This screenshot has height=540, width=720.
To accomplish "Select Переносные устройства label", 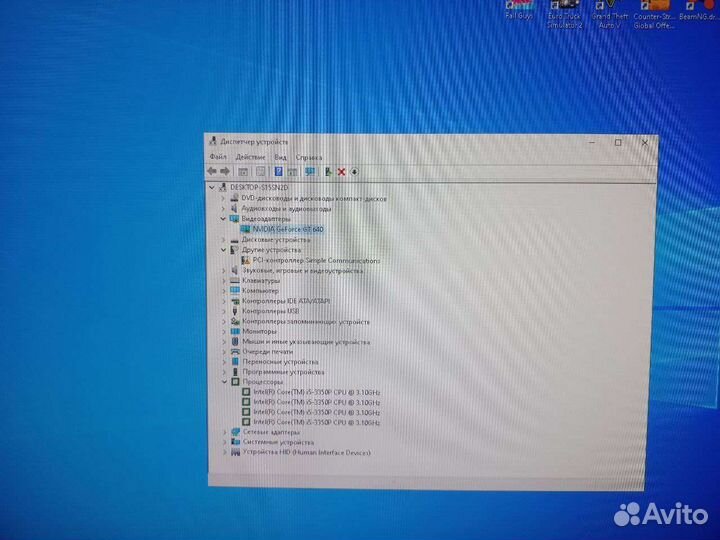I will (280, 362).
